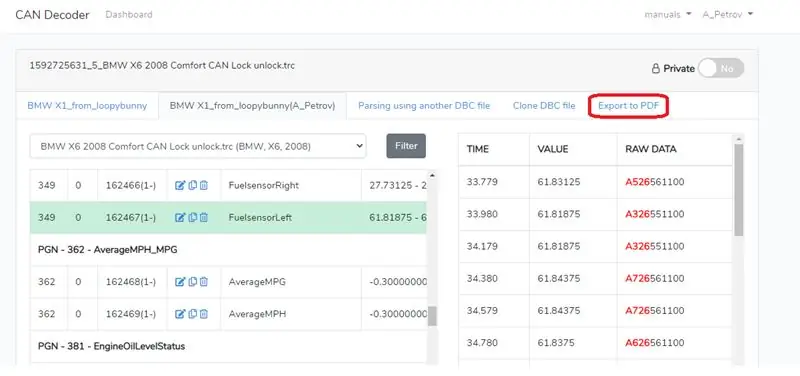Open the A_Petrov user dropdown
The height and width of the screenshot is (376, 800).
click(x=728, y=15)
